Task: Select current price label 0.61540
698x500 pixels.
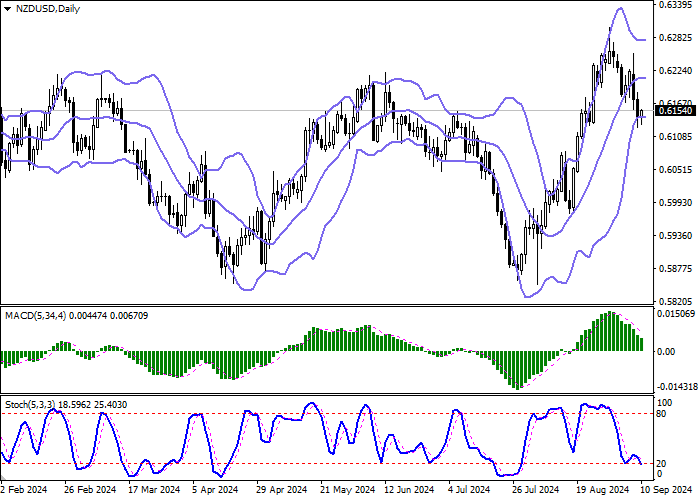Action: coord(675,111)
